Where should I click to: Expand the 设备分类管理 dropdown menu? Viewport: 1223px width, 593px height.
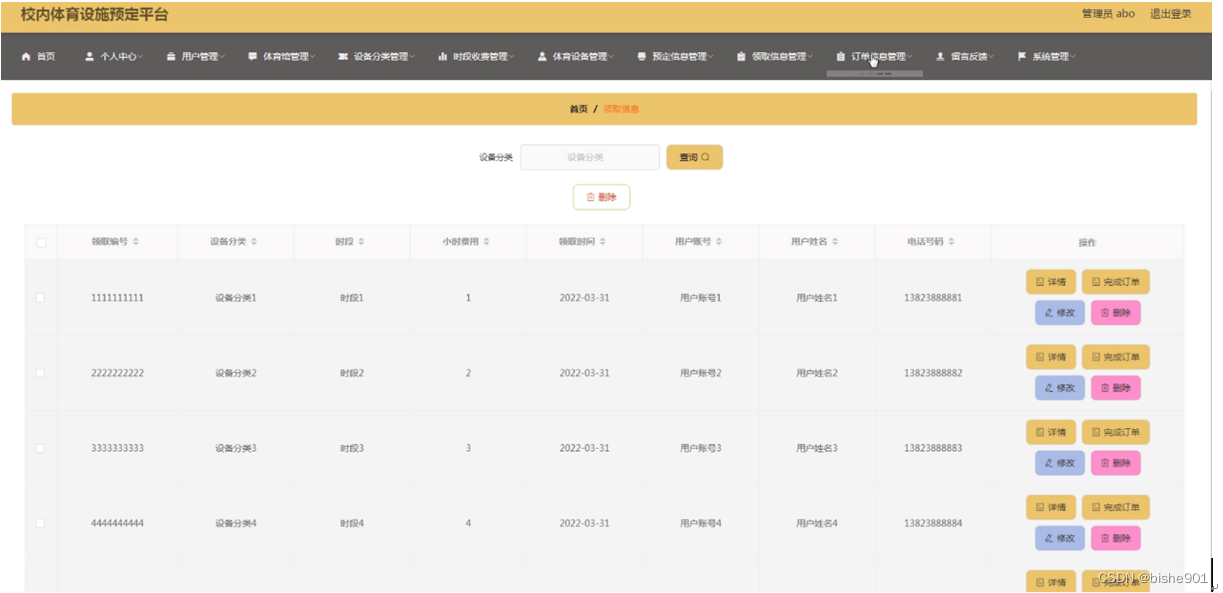[412, 57]
